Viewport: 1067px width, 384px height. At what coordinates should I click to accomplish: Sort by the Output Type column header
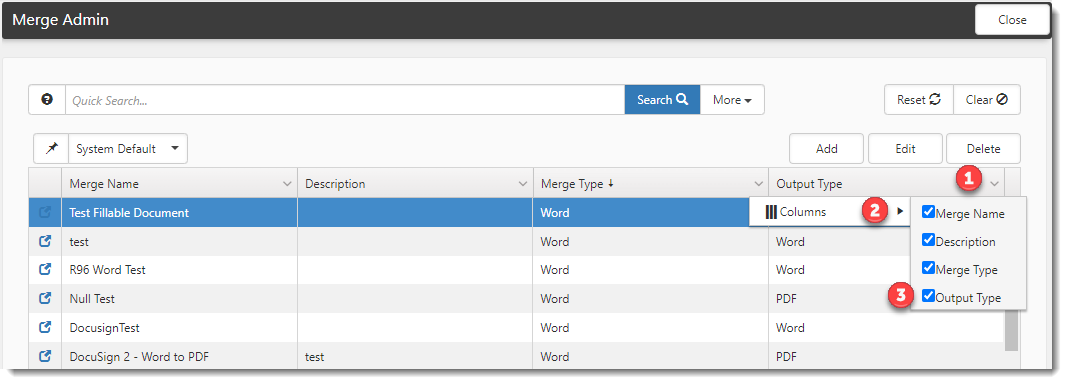point(809,184)
